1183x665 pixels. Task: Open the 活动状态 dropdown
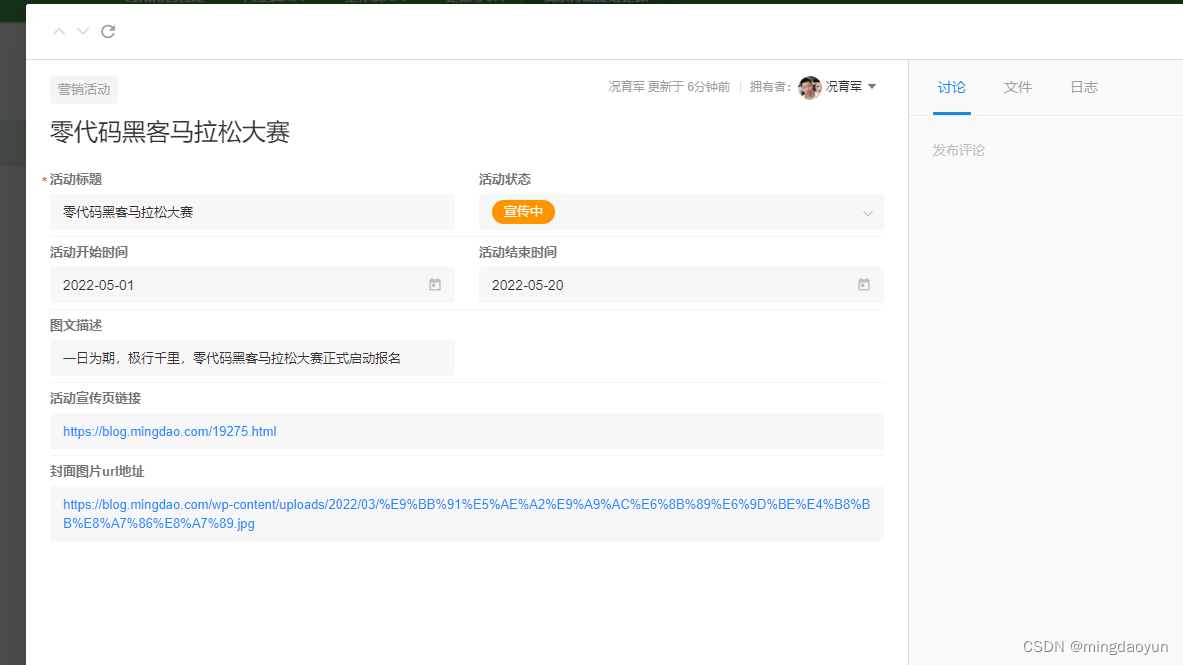(x=681, y=212)
